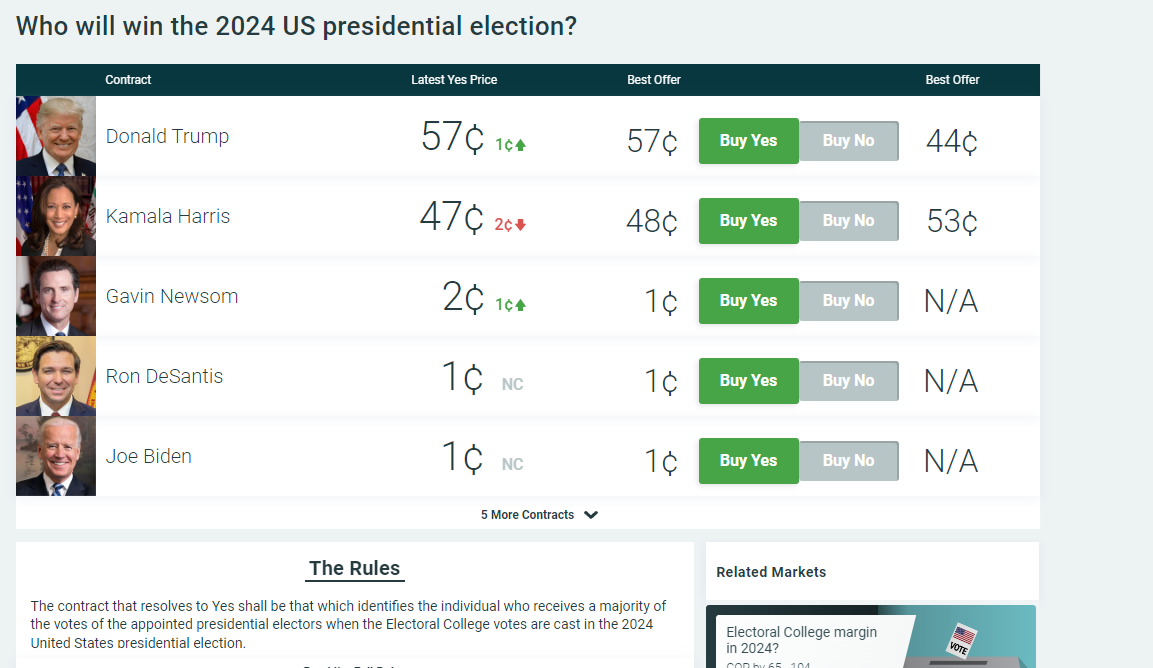Buy No on Donald Trump

click(848, 141)
